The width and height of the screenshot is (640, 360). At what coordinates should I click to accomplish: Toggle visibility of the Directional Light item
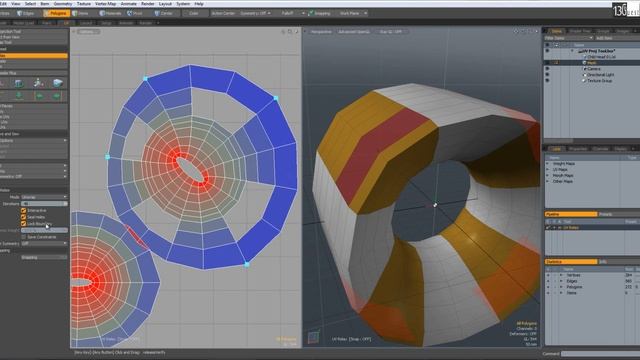(x=547, y=75)
